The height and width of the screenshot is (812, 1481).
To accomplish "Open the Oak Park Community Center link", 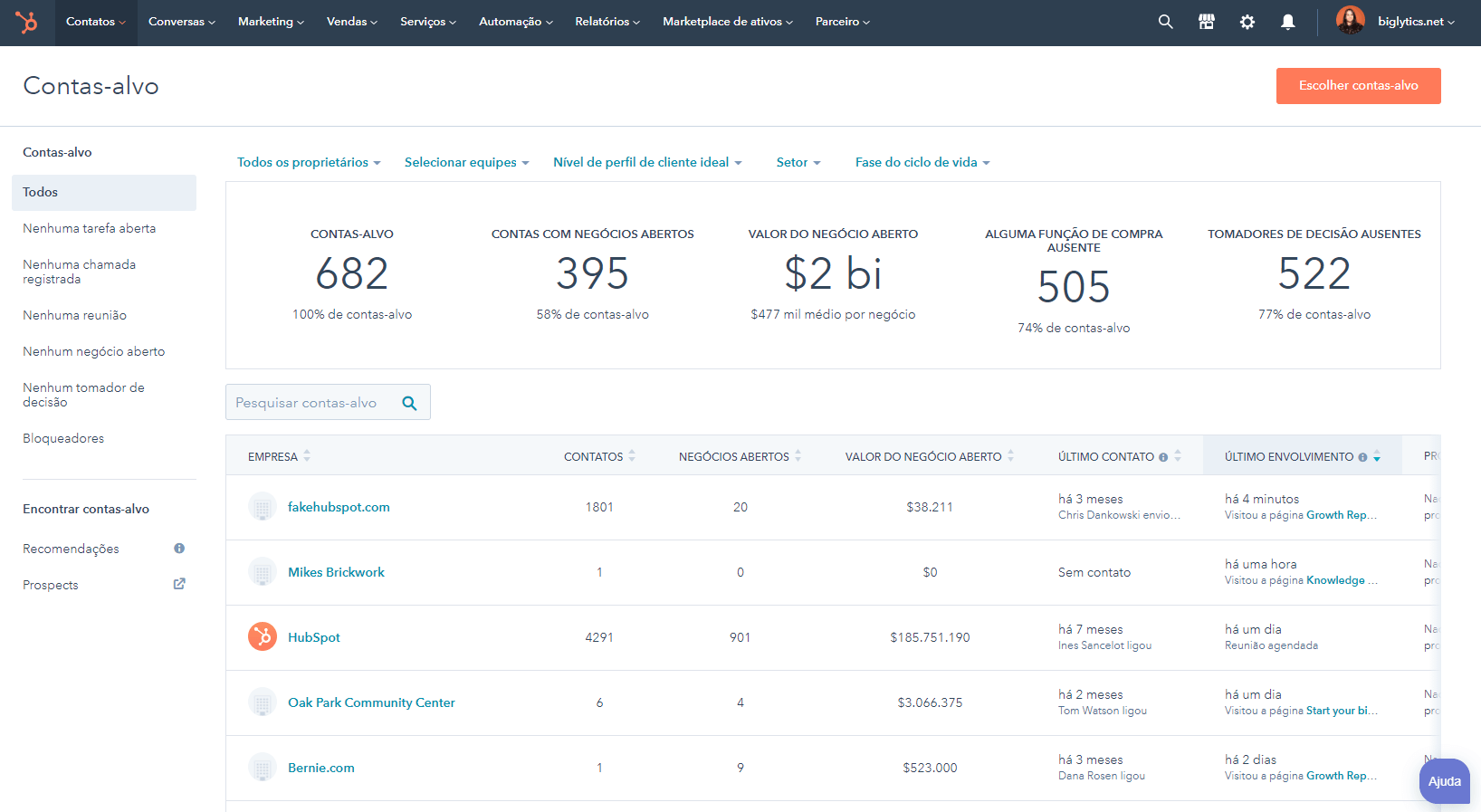I will pos(371,702).
